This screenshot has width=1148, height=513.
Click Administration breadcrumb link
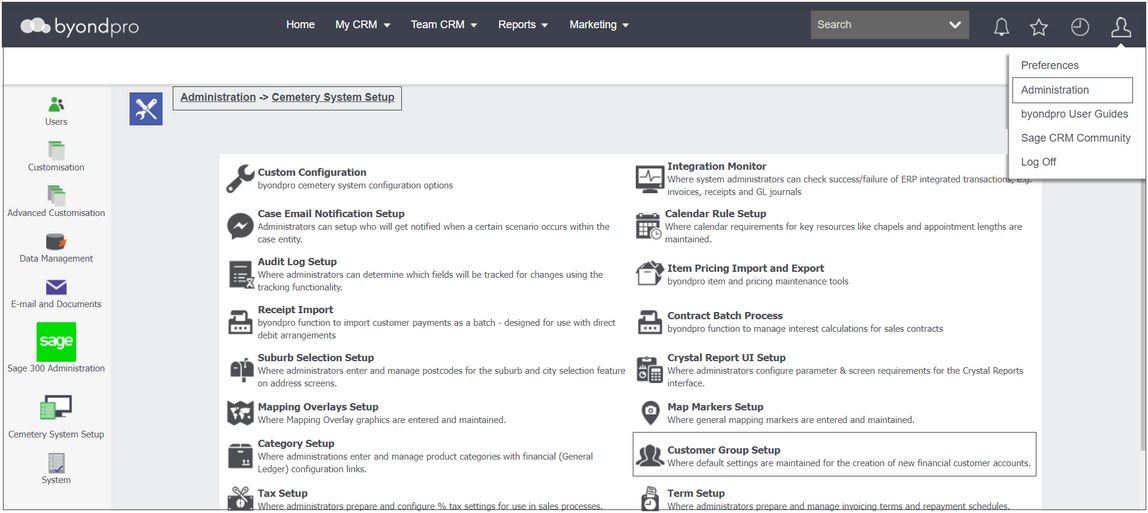pyautogui.click(x=218, y=97)
